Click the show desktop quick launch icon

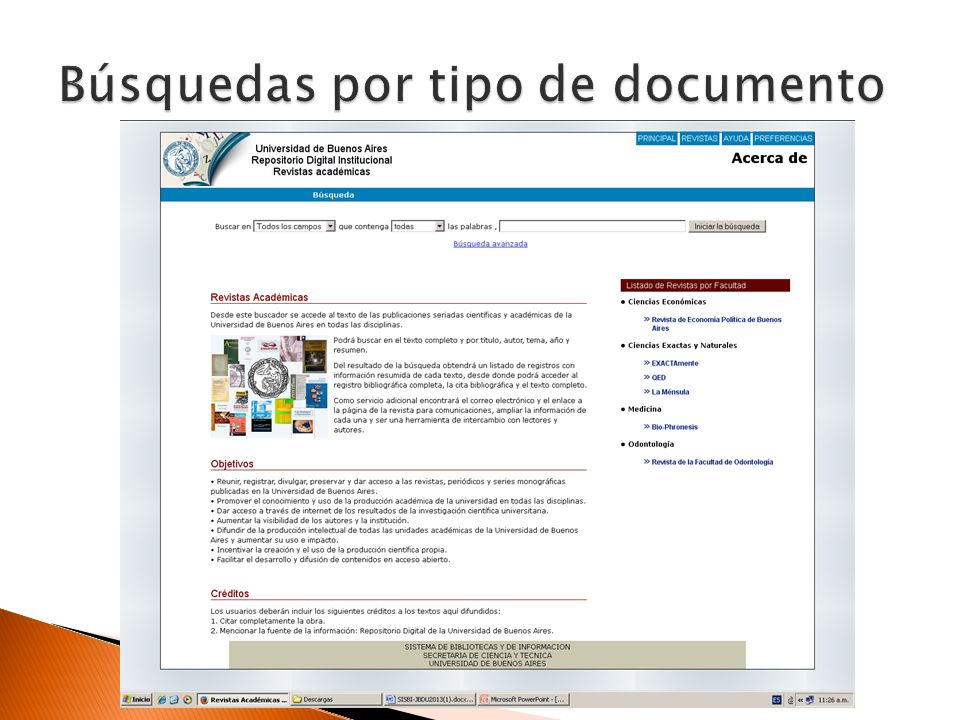click(x=174, y=699)
